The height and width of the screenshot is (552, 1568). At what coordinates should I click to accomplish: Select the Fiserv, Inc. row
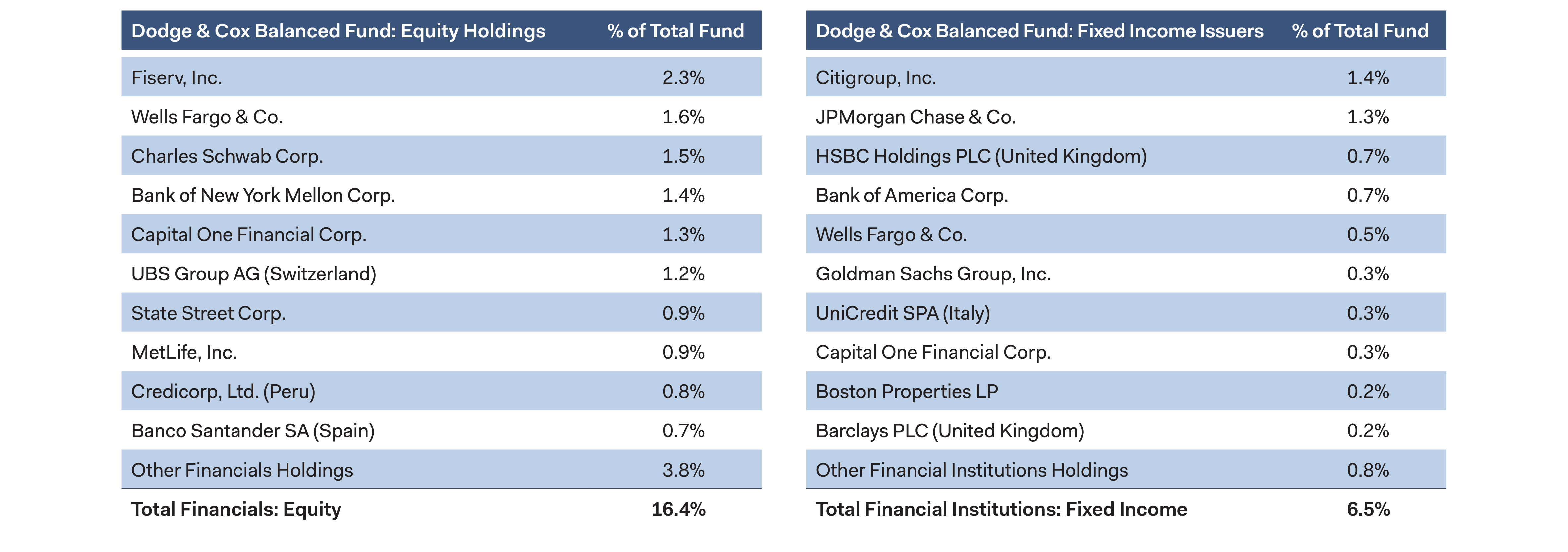click(x=177, y=78)
